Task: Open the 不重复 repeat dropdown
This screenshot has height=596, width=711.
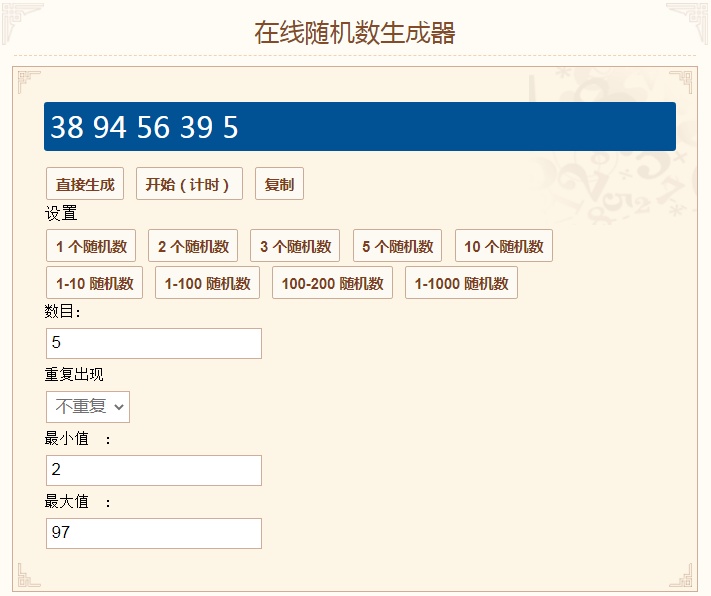Action: pos(88,407)
